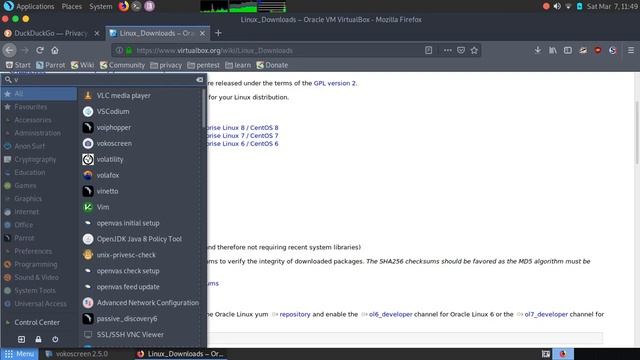
Task: Click the power off icon in menu
Action: (x=55, y=339)
